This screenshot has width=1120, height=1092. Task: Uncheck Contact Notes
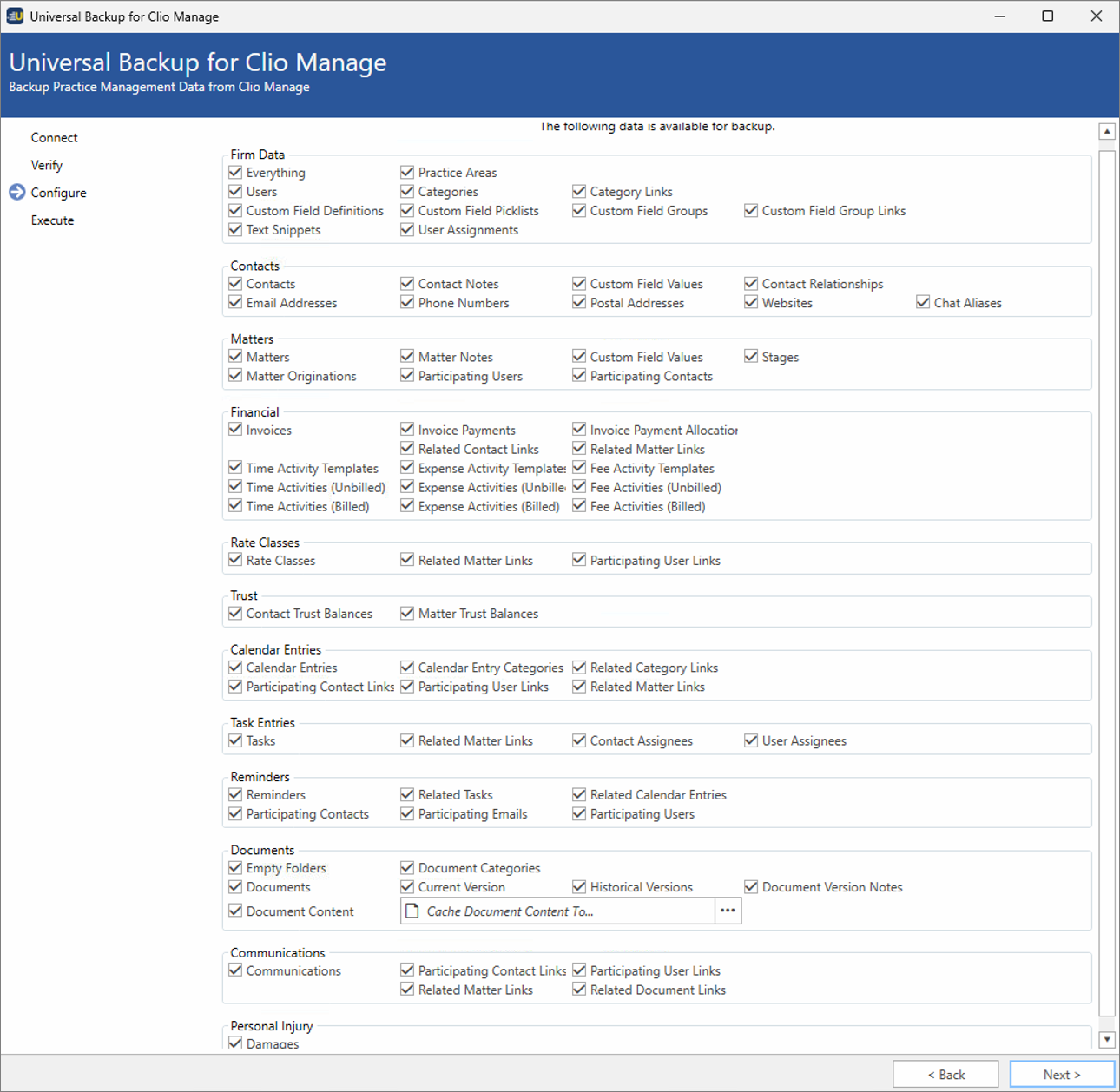(407, 283)
